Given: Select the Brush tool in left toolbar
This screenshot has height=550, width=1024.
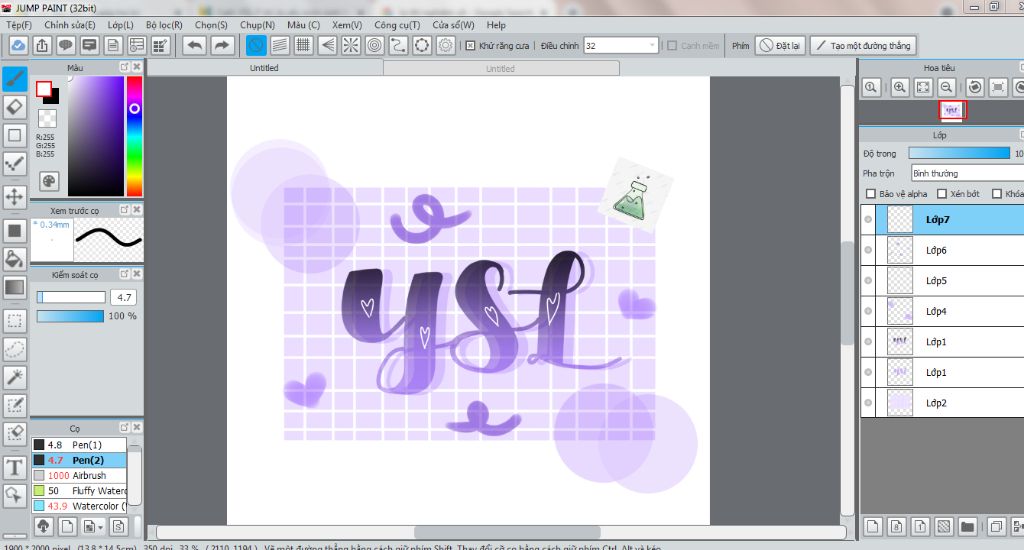Looking at the screenshot, I should 14,79.
